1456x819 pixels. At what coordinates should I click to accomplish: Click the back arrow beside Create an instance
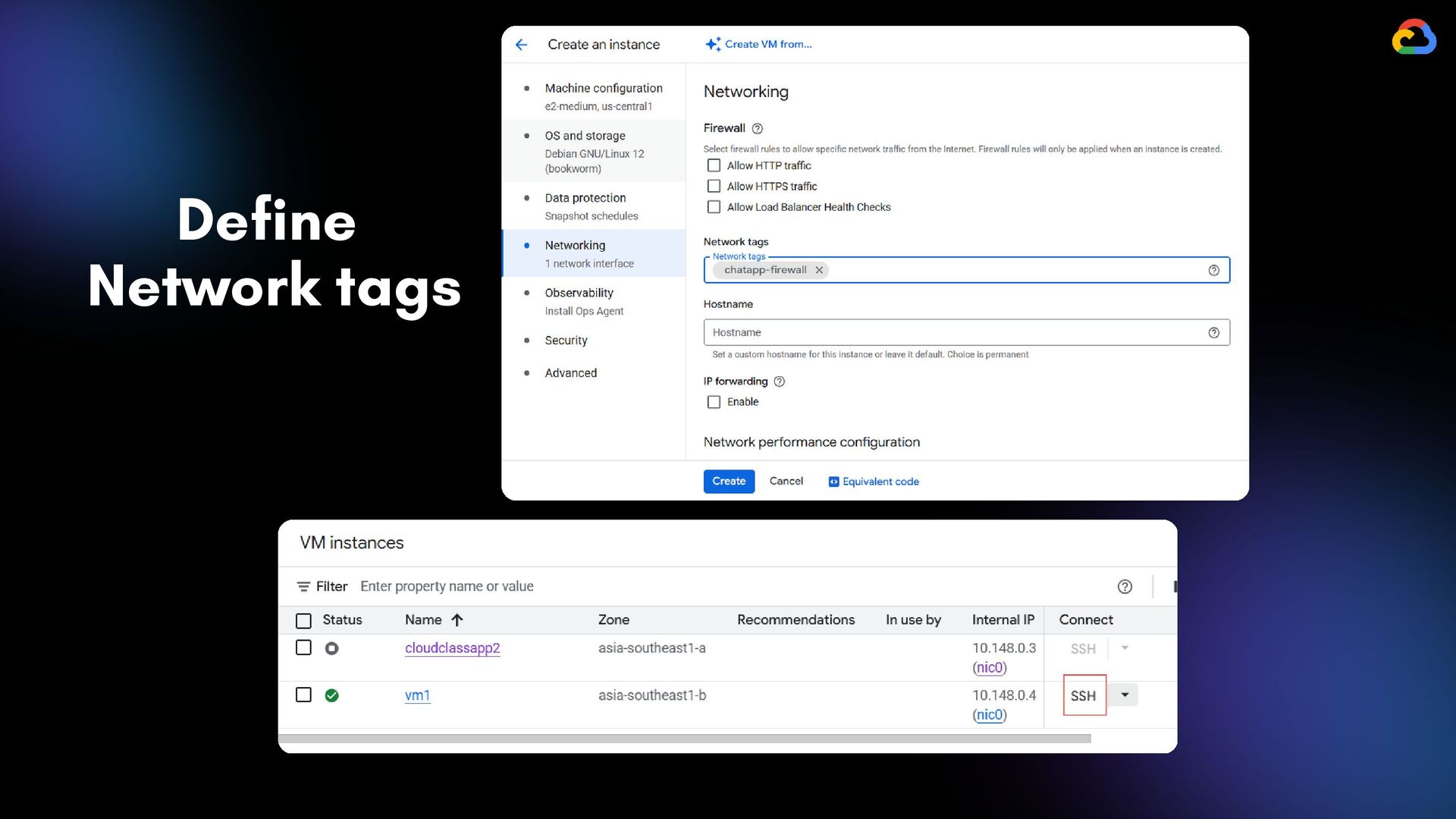click(x=521, y=45)
